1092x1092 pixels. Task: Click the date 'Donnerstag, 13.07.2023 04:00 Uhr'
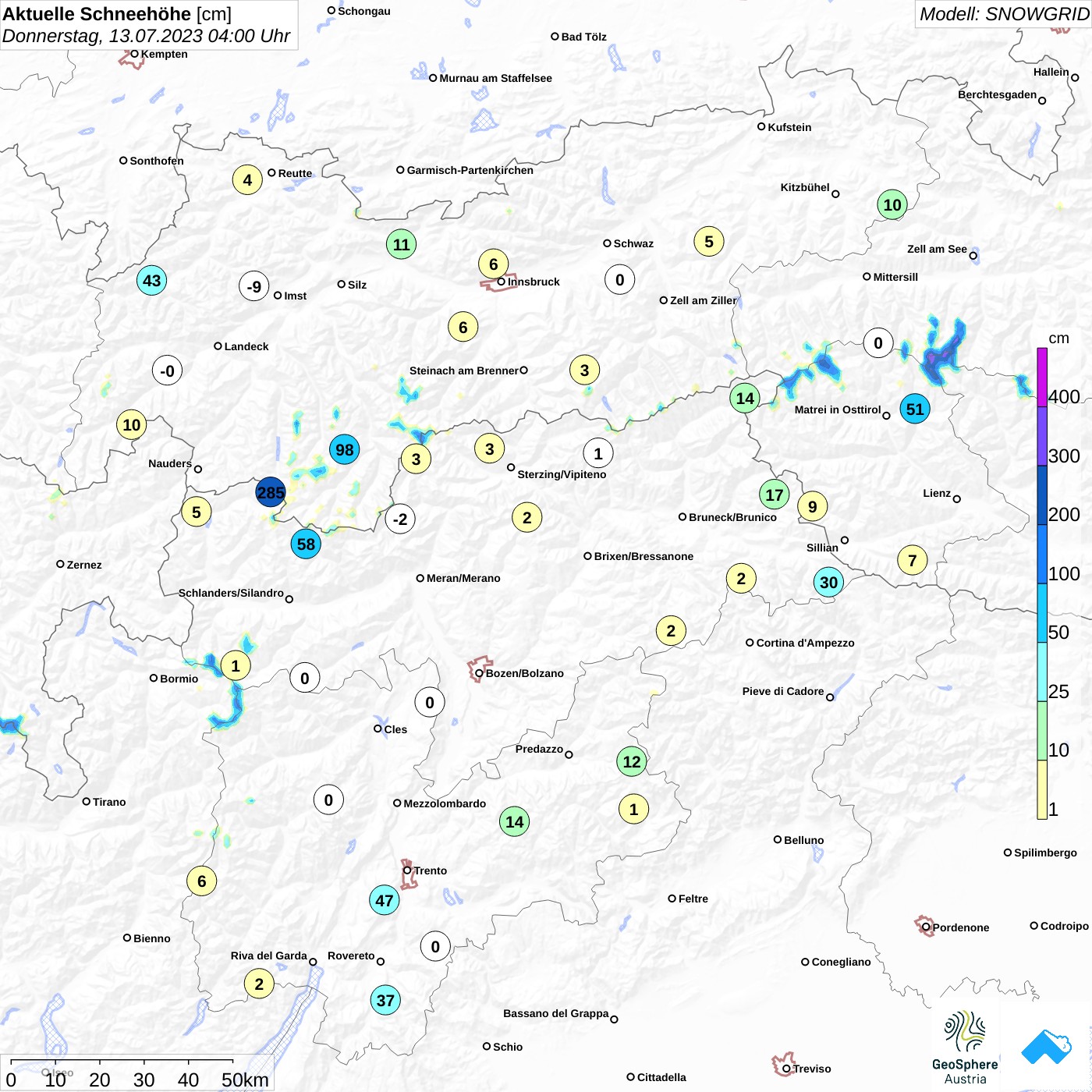click(x=147, y=36)
